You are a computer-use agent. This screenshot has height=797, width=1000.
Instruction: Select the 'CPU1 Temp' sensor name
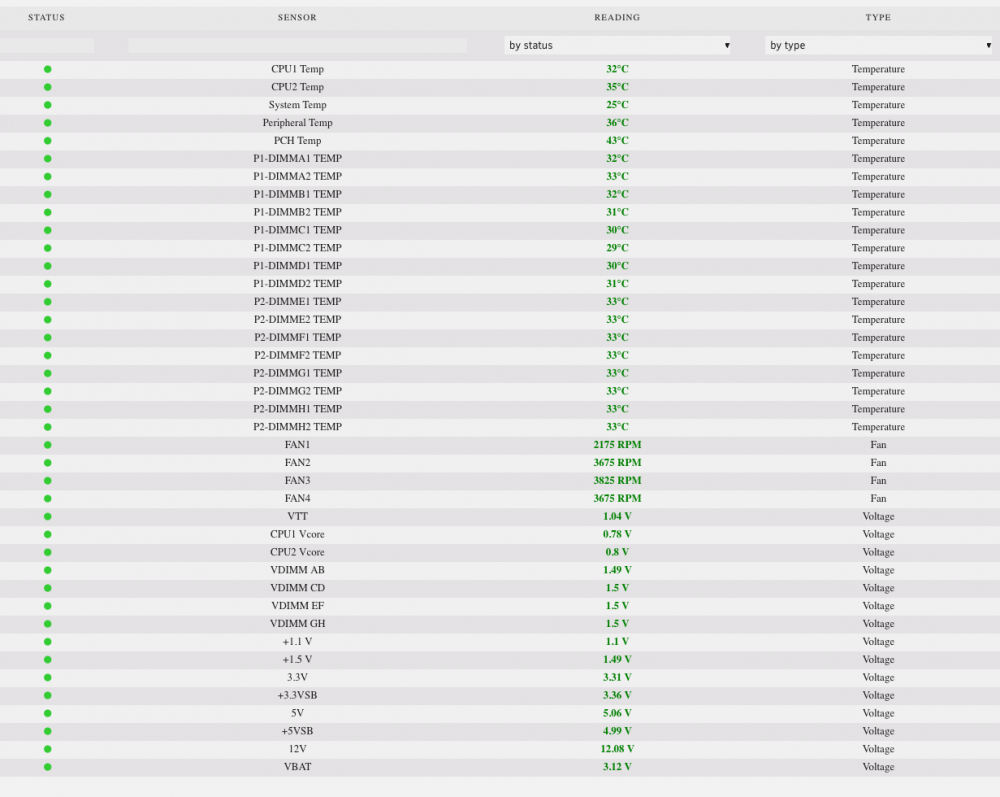point(297,69)
